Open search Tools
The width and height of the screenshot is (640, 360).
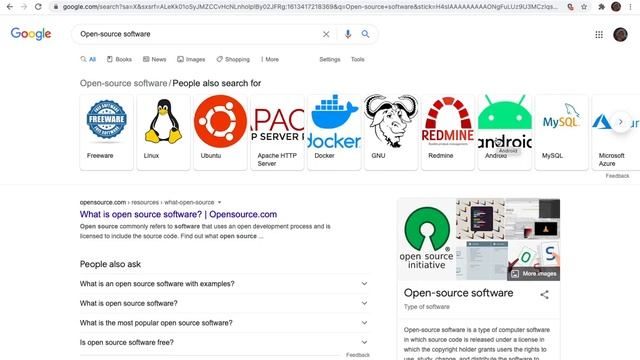click(x=358, y=59)
